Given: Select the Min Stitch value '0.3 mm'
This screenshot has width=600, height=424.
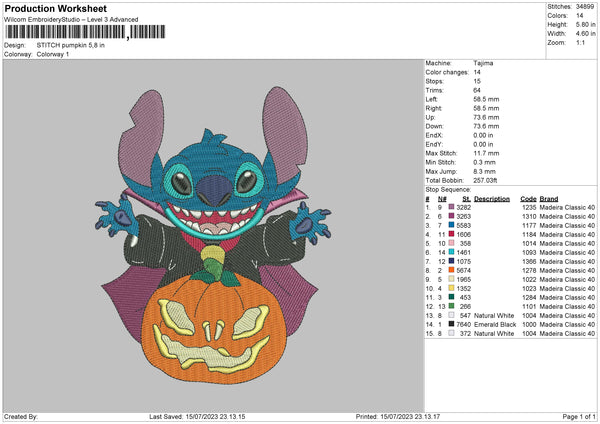Looking at the screenshot, I should pos(484,162).
